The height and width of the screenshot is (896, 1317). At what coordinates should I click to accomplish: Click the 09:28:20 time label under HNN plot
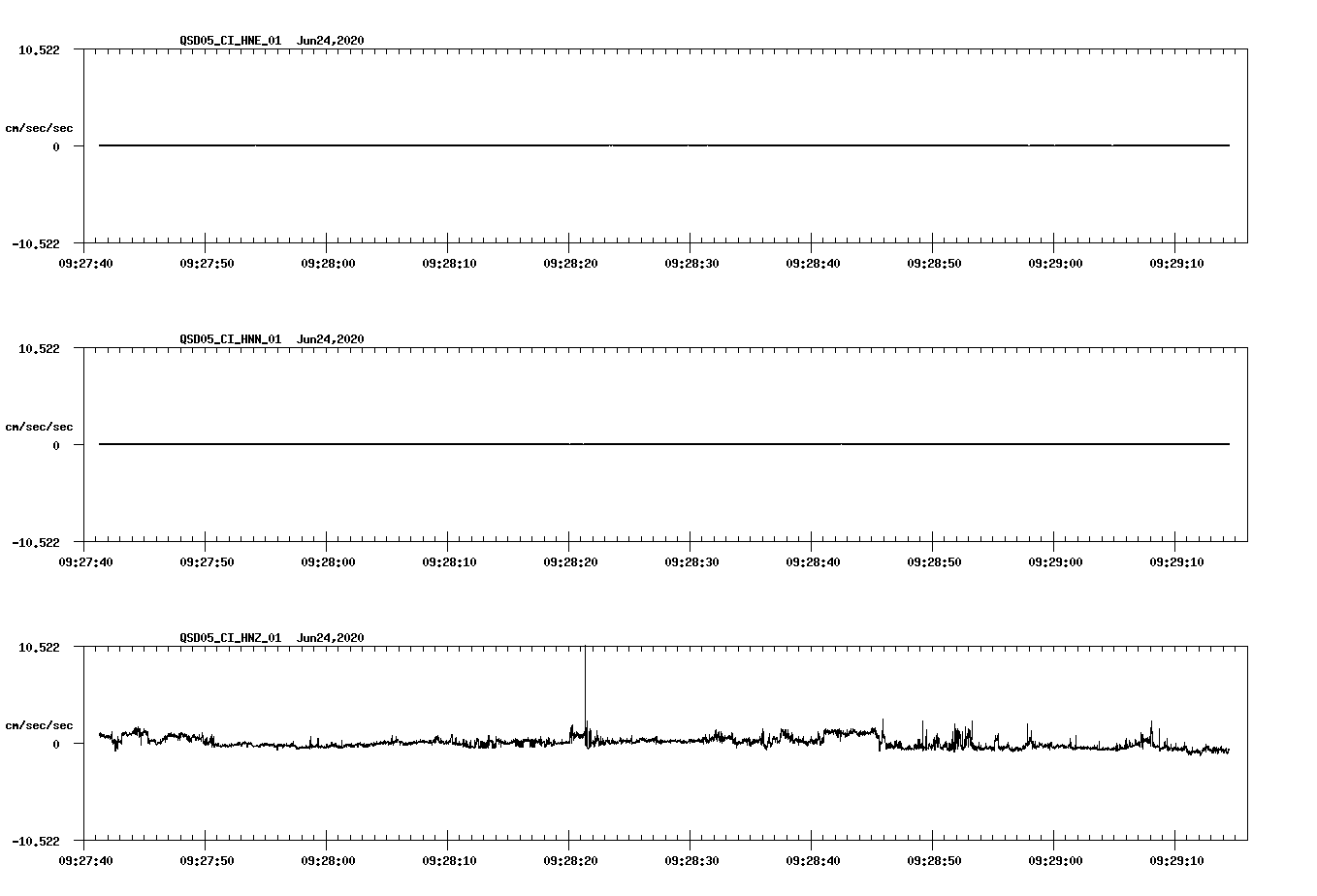point(570,562)
